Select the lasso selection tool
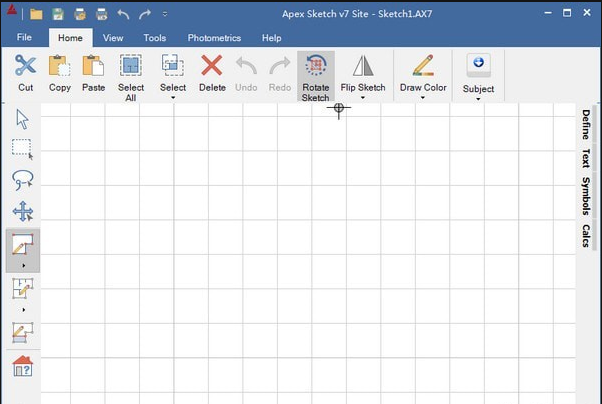Screen dimensions: 602x404 click(23, 180)
